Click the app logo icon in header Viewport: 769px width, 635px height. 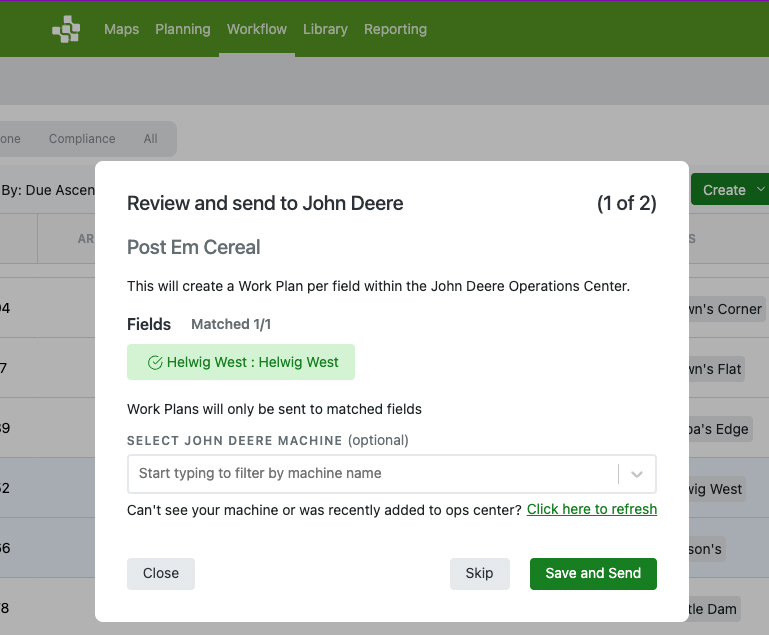pos(66,29)
